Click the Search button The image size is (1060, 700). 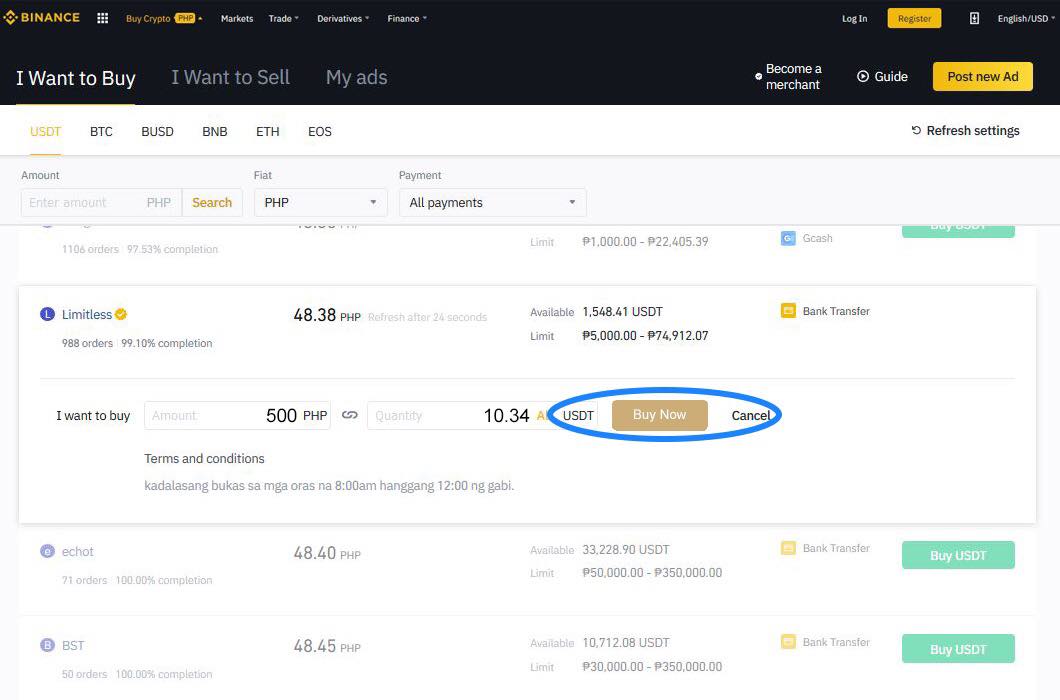tap(212, 202)
